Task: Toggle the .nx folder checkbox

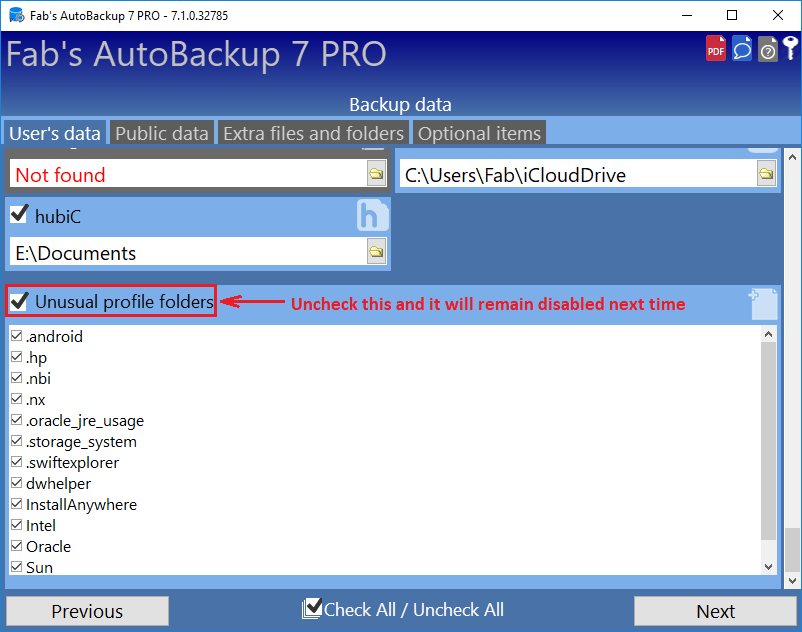Action: coord(17,398)
